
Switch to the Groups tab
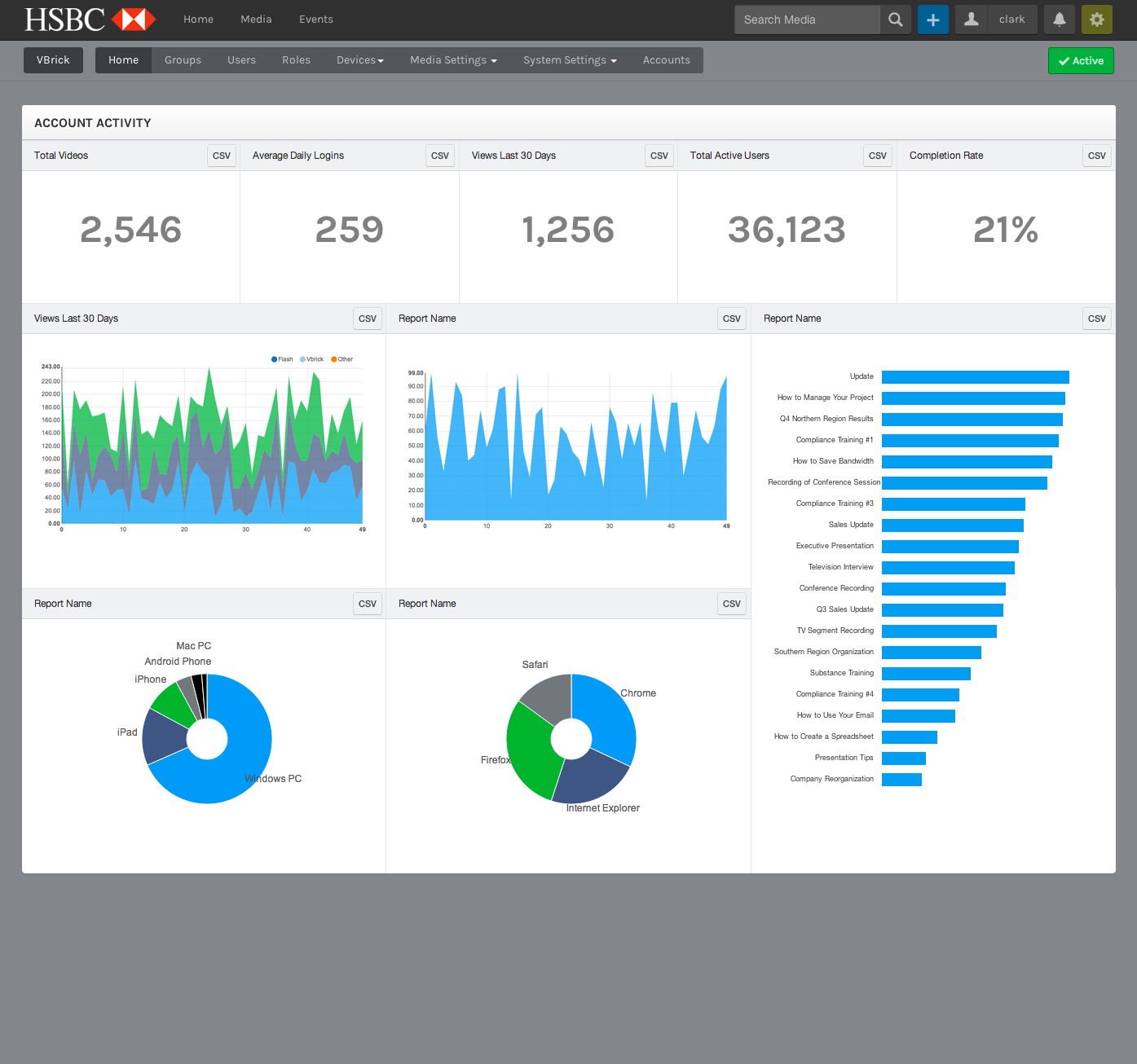[183, 60]
